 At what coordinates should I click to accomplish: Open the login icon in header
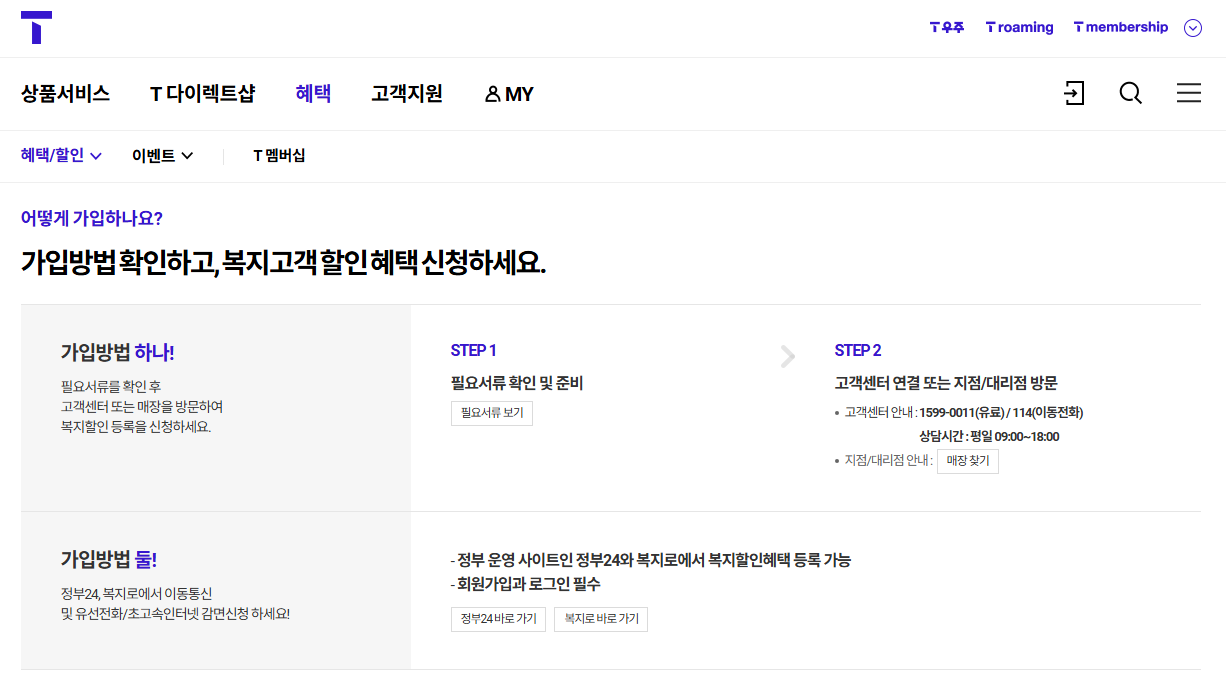coord(1074,93)
